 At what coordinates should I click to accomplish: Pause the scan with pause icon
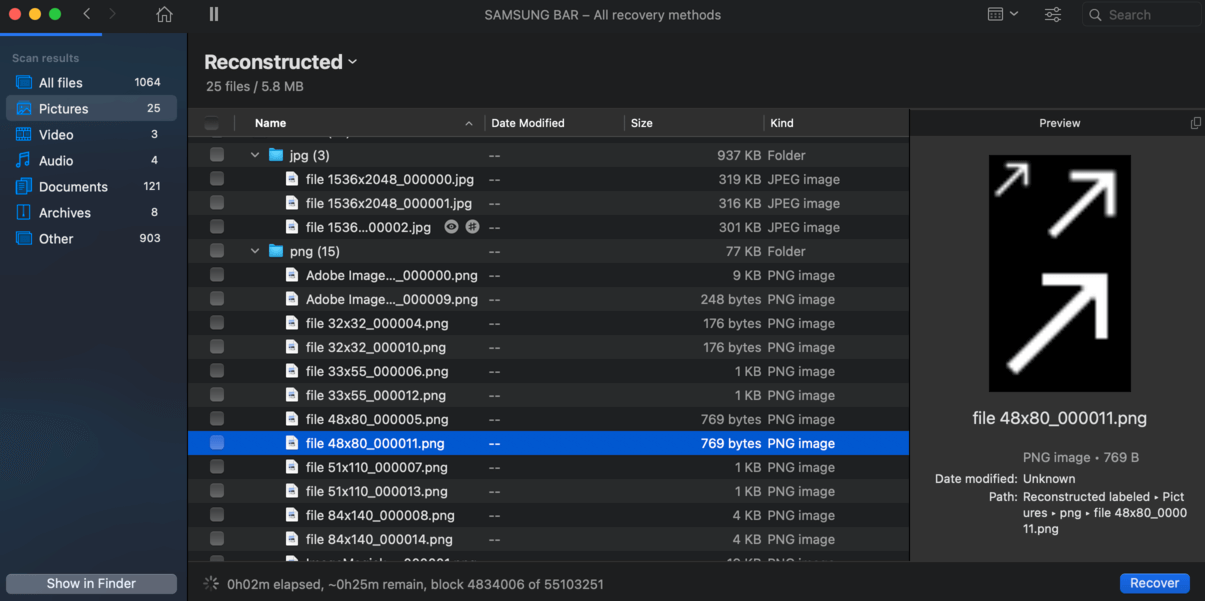(214, 15)
